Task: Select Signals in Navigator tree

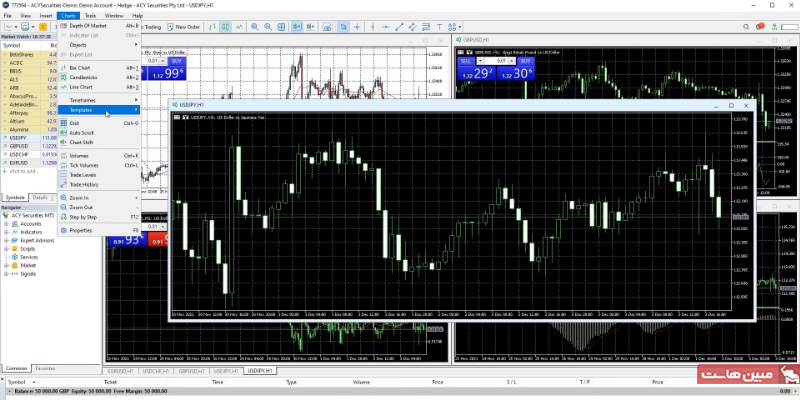Action: click(x=28, y=274)
